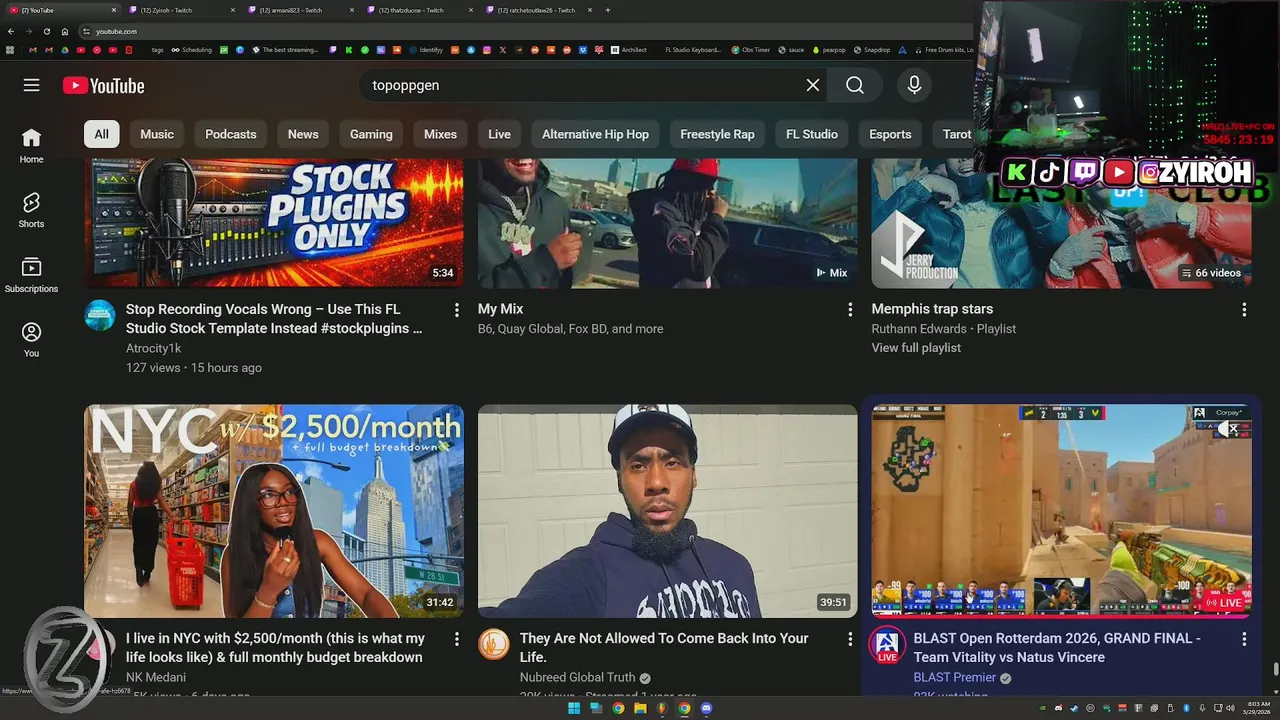The image size is (1280, 720).
Task: Open I live in NYC with $2,500/month title
Action: (x=275, y=648)
